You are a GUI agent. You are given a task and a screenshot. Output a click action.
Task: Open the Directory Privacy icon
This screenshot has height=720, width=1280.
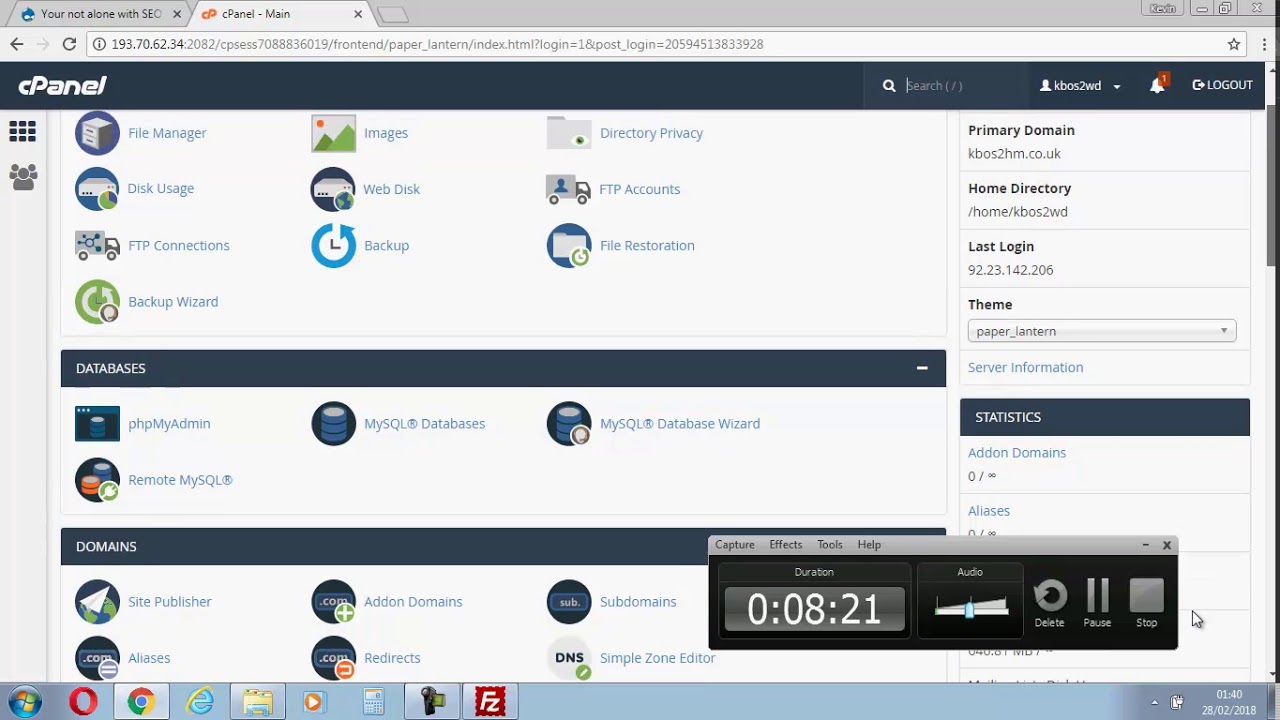(569, 133)
